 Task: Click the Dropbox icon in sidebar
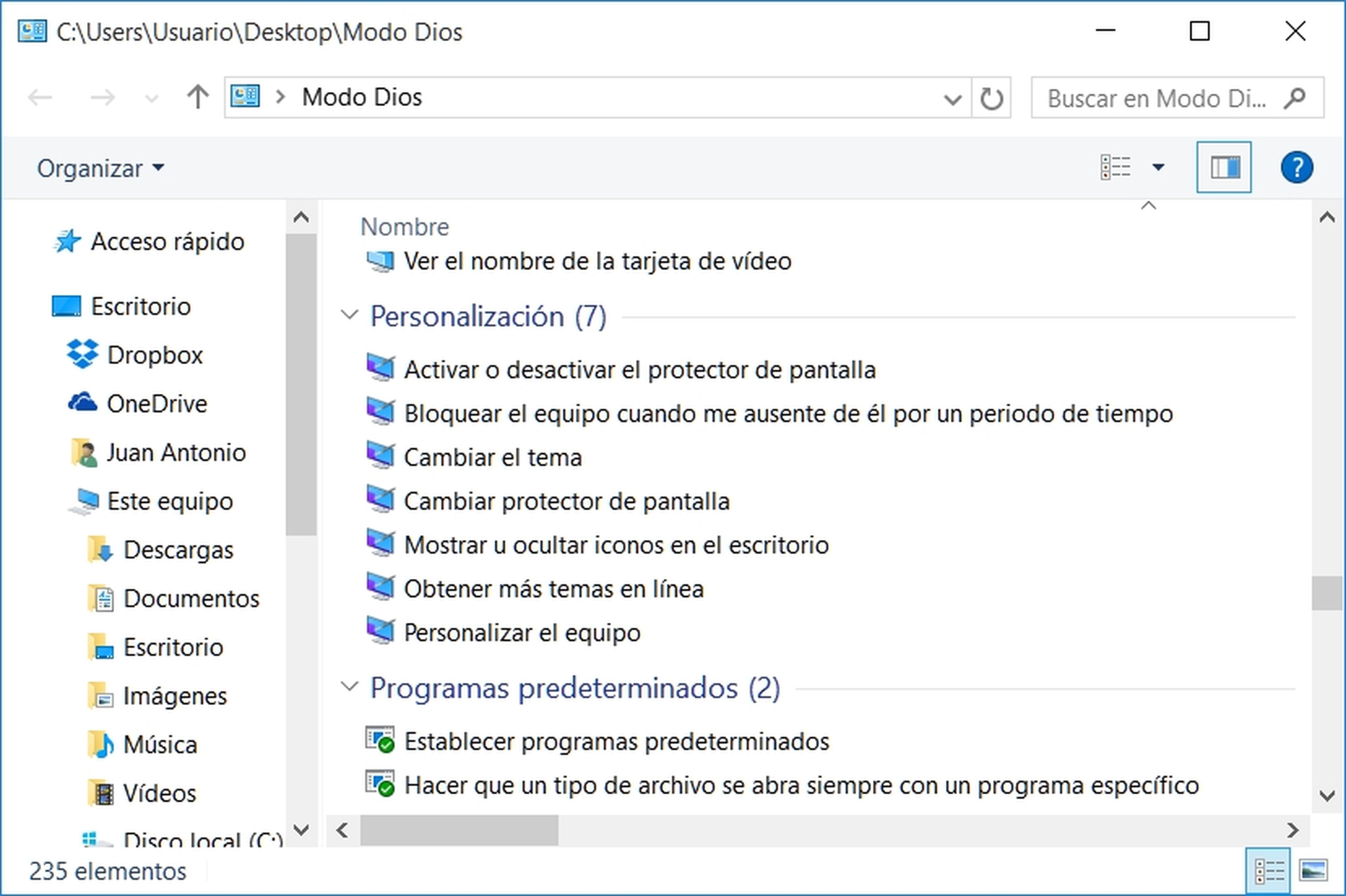(x=82, y=354)
